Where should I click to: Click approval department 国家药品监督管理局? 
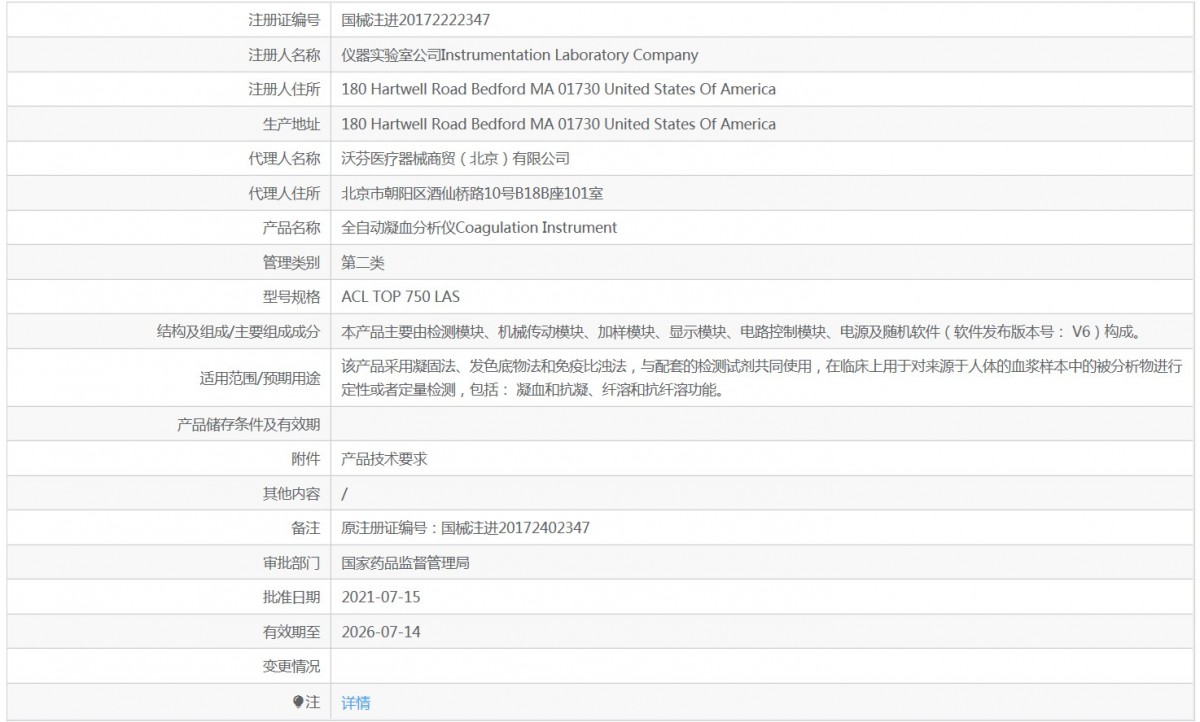(405, 563)
